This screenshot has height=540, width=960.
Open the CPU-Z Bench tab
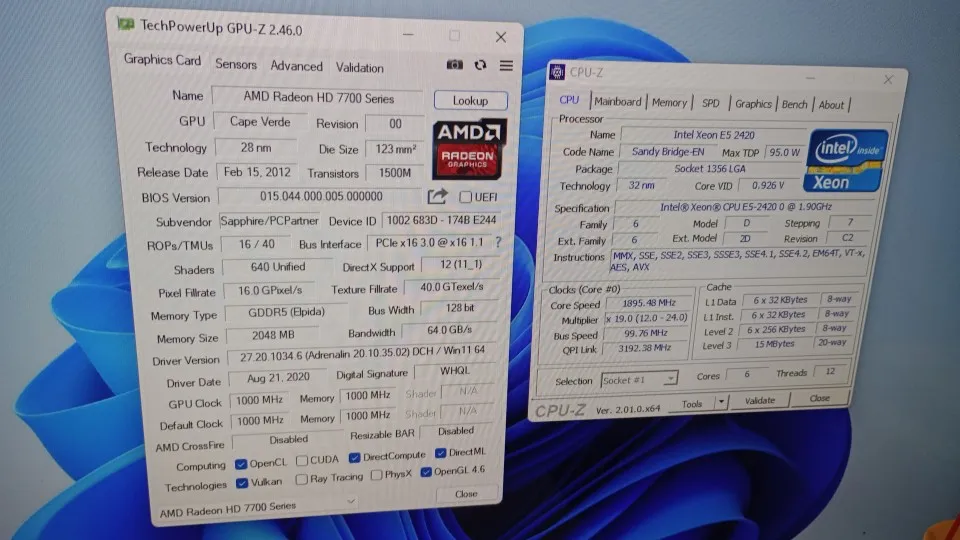pos(795,105)
